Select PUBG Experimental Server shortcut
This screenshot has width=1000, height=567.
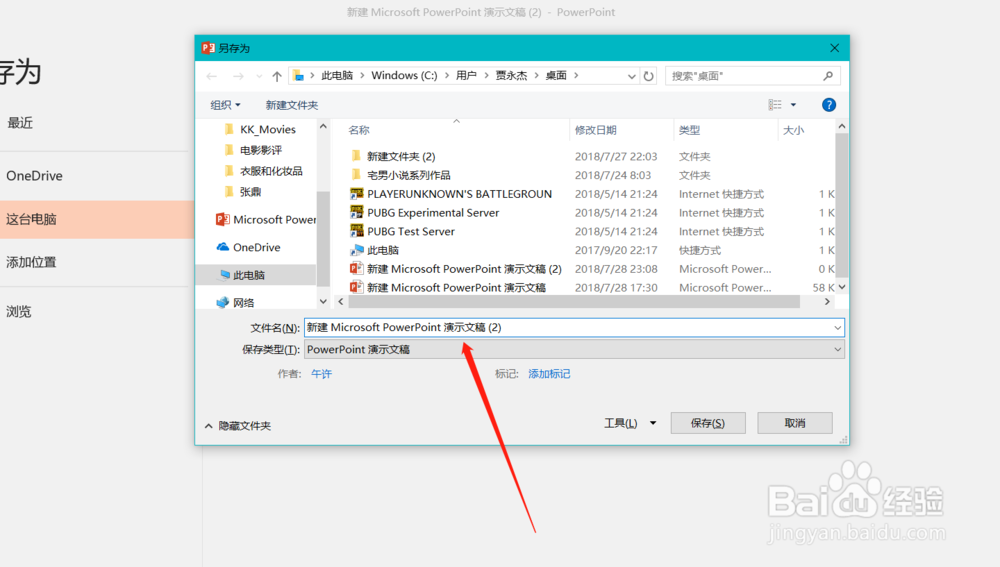coord(591,212)
